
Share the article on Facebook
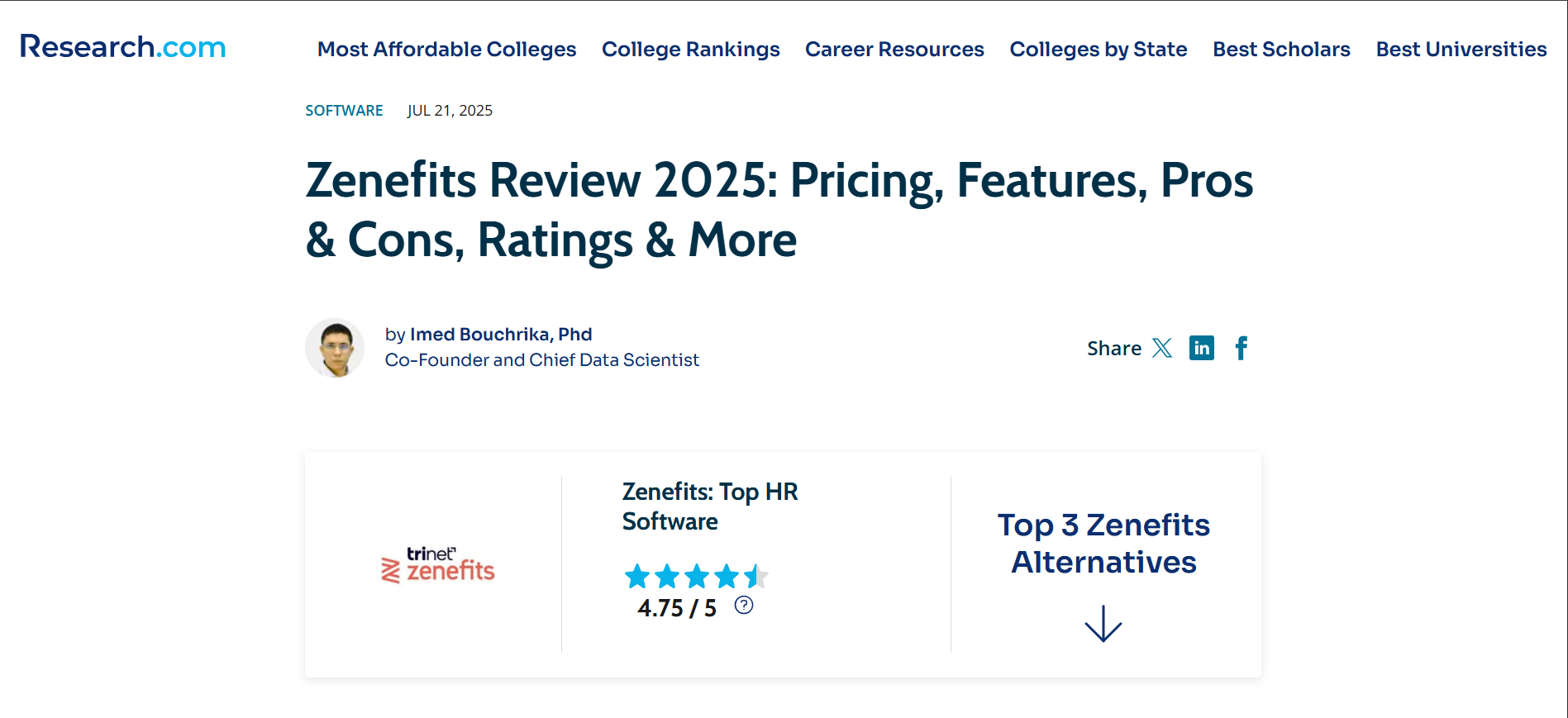click(1241, 348)
